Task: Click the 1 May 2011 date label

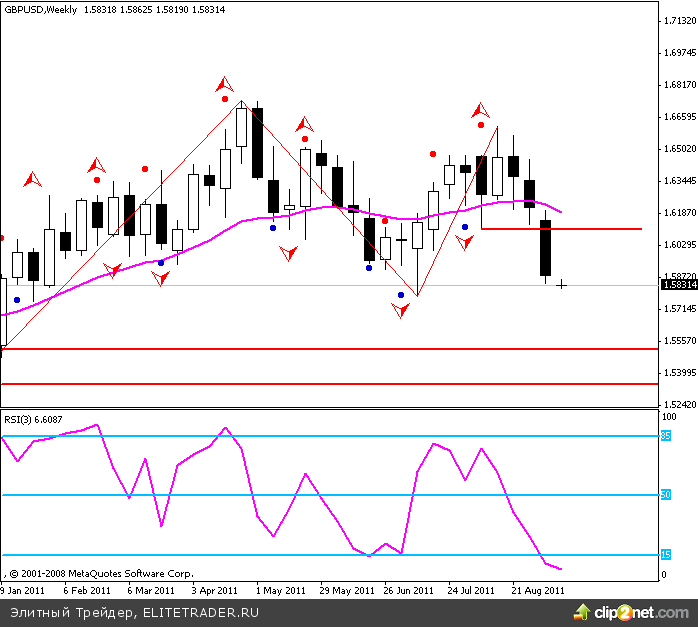Action: coord(280,590)
